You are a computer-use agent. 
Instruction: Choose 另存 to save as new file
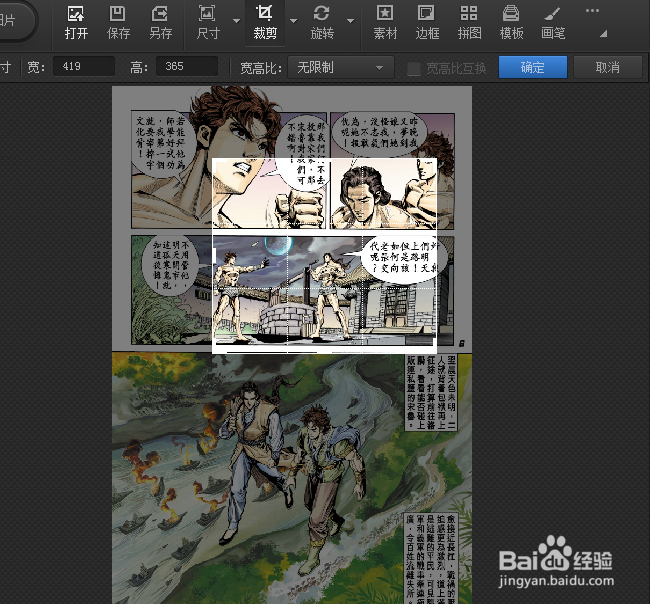[x=160, y=23]
